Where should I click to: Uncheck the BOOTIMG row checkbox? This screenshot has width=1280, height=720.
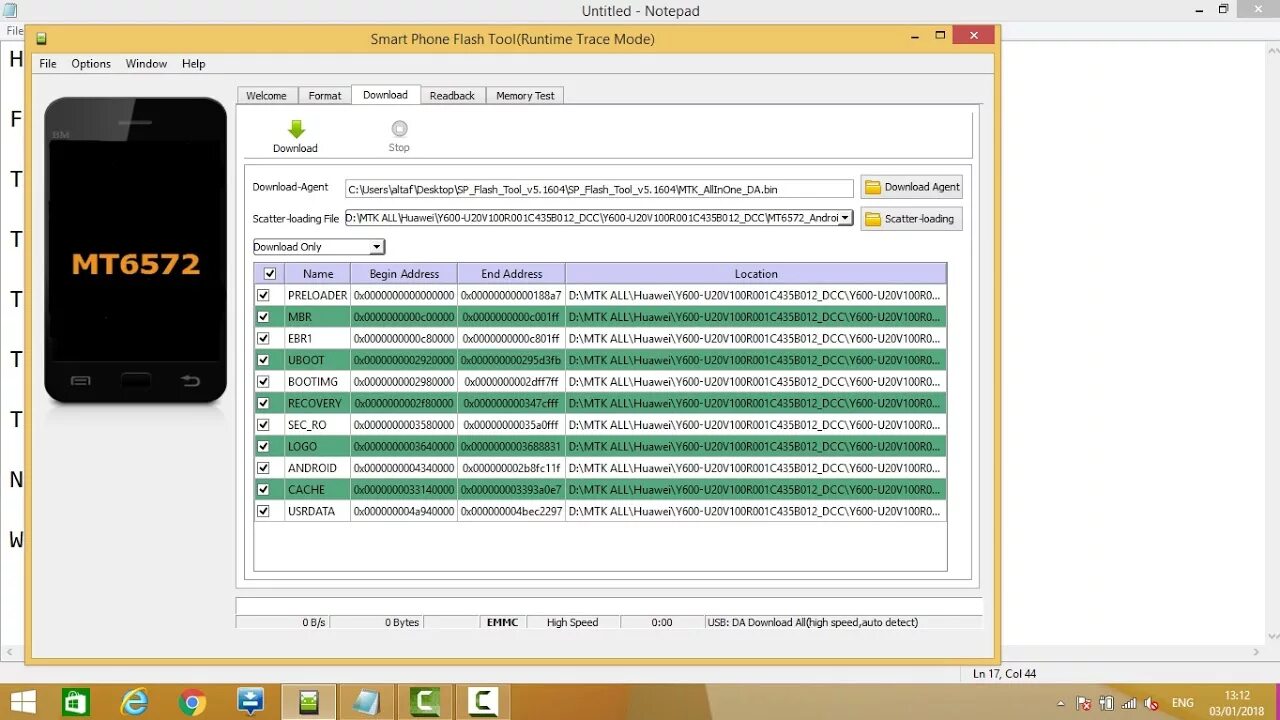pos(263,381)
